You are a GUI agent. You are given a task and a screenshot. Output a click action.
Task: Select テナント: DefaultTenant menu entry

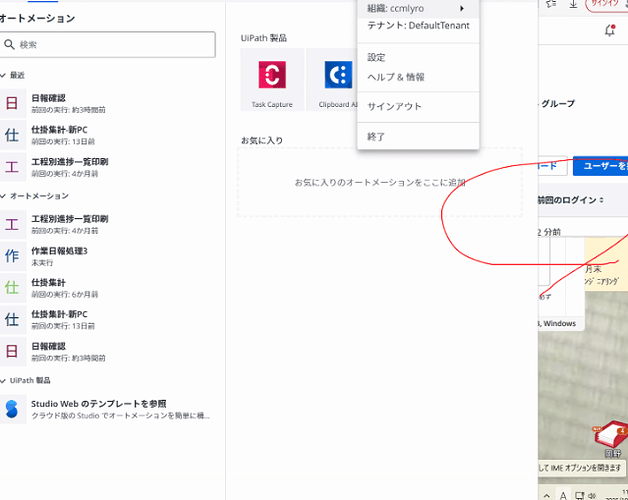click(418, 26)
